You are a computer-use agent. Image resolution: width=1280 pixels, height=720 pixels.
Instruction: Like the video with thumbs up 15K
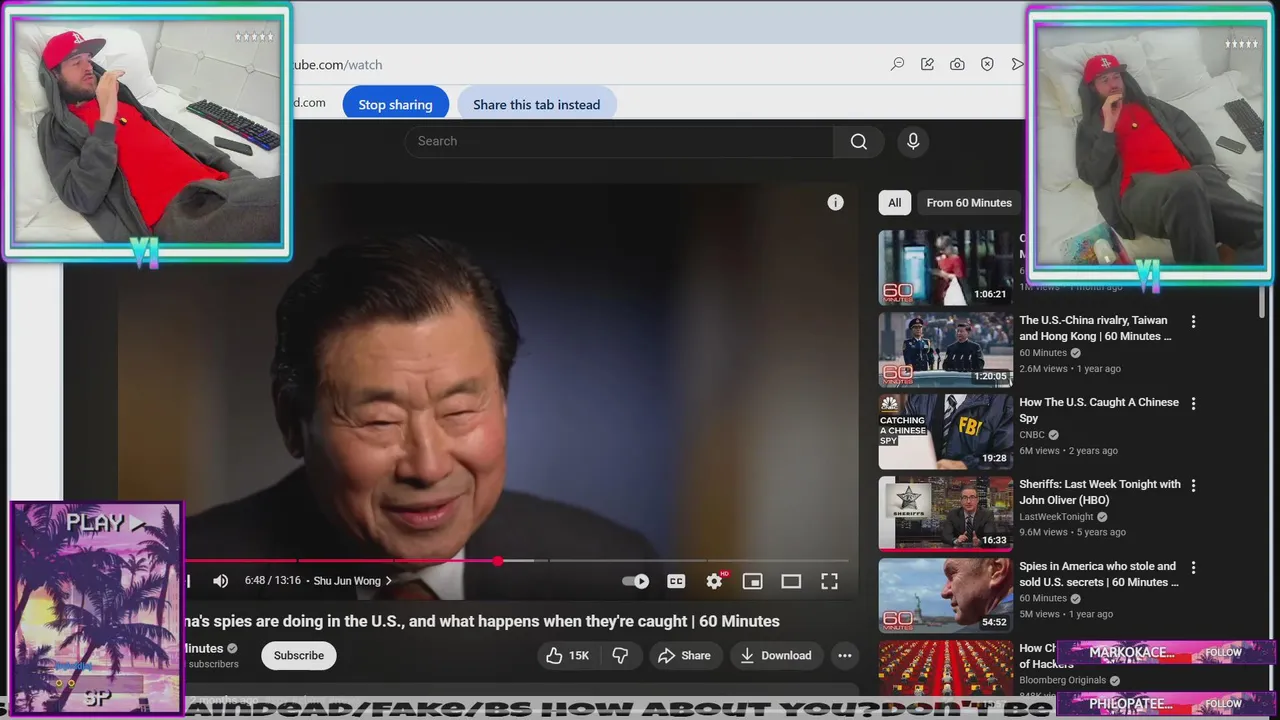(x=567, y=655)
